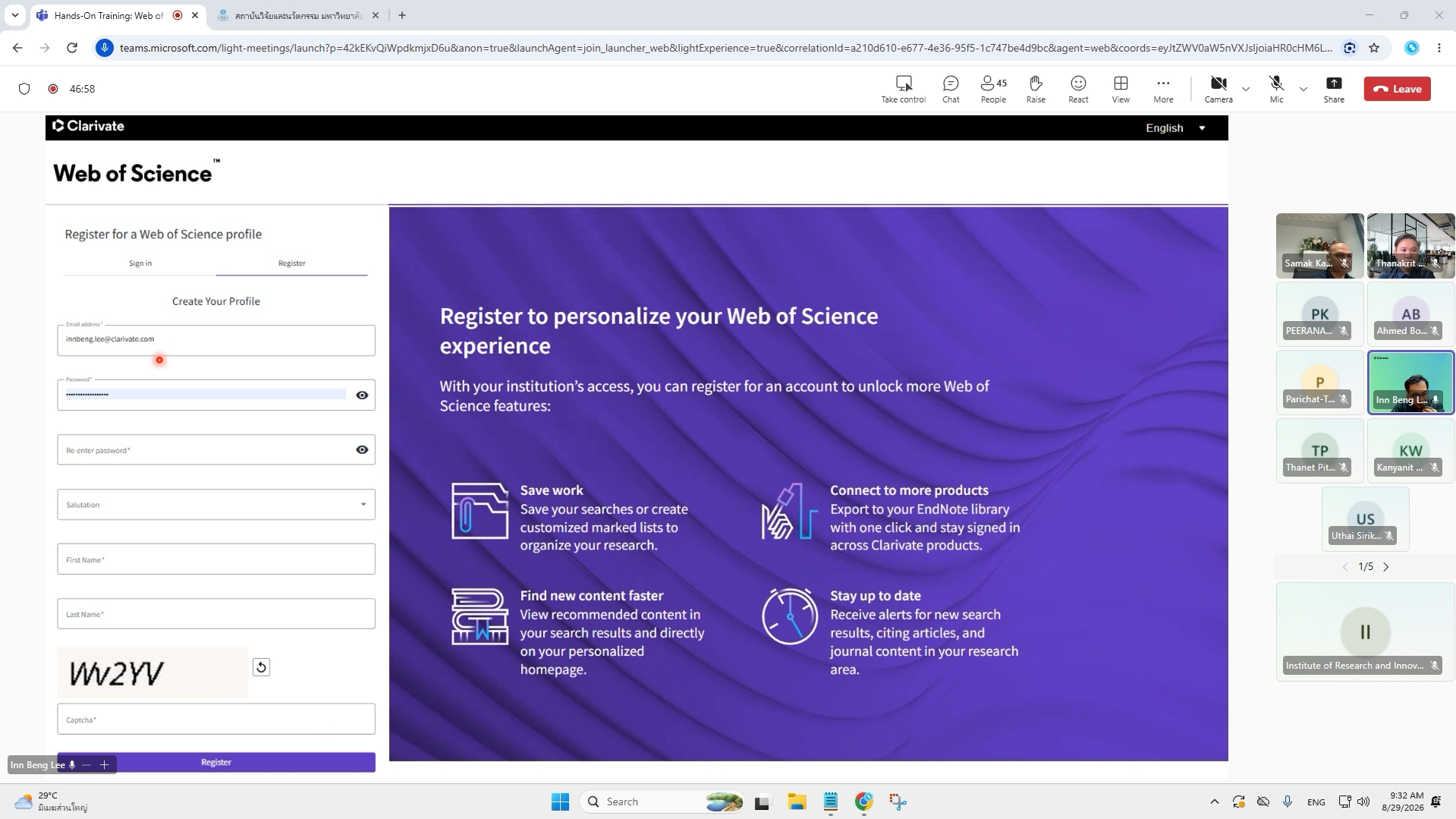
Task: Leave the meeting
Action: [1397, 89]
